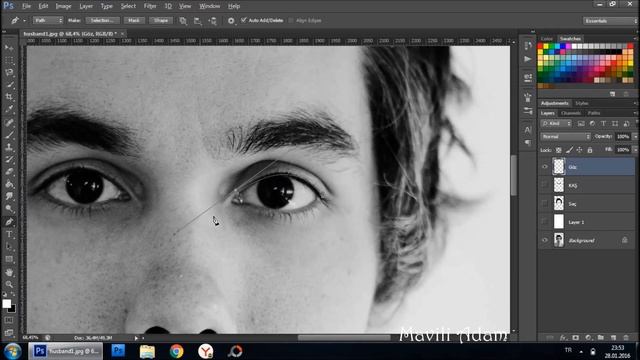
Task: Open the Fill slider arrow
Action: pos(635,150)
